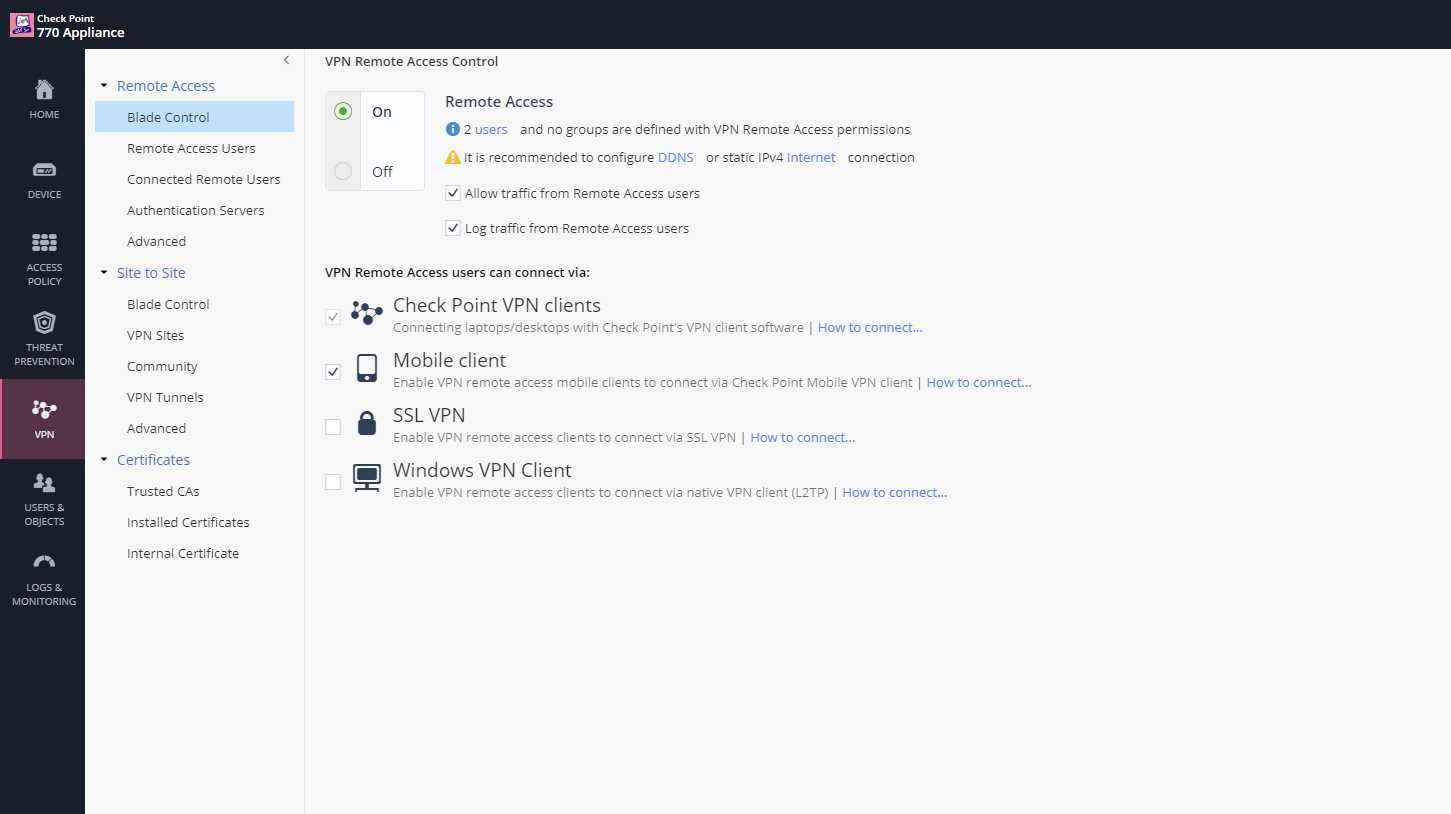Click the blue info icon beside 2 users
The width and height of the screenshot is (1451, 814).
coord(453,129)
